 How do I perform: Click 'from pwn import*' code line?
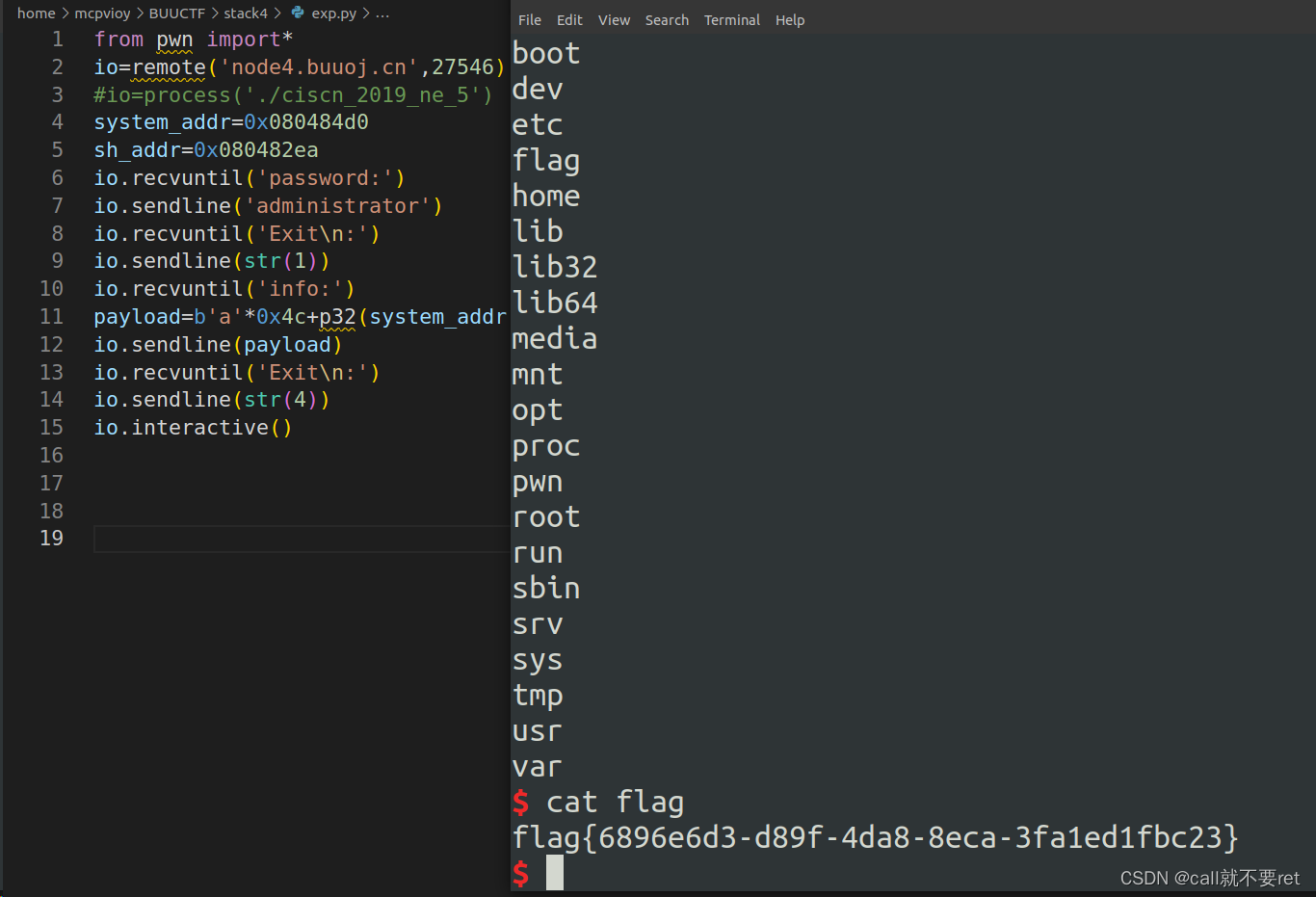pos(193,40)
